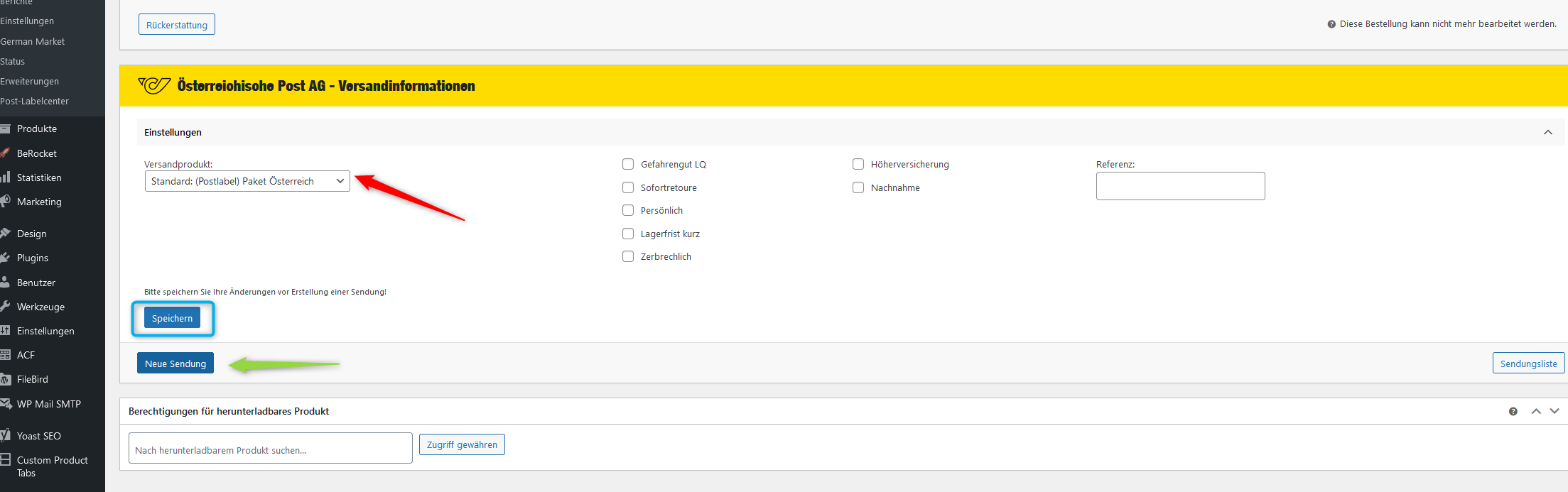Click the help question mark icon in Berechtigungen panel
The image size is (1568, 492).
coord(1513,411)
